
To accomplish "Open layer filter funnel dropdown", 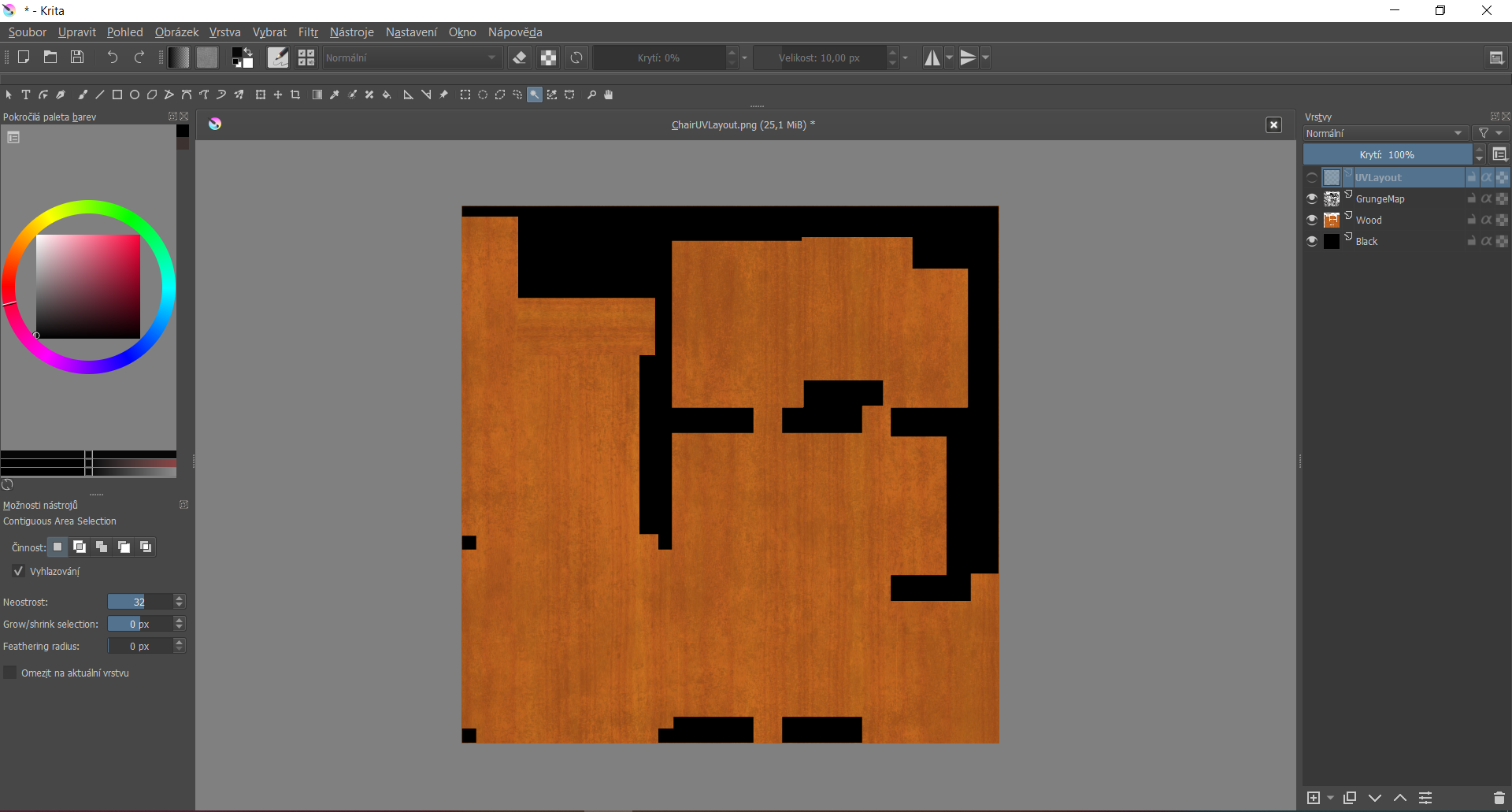I will (x=1491, y=133).
